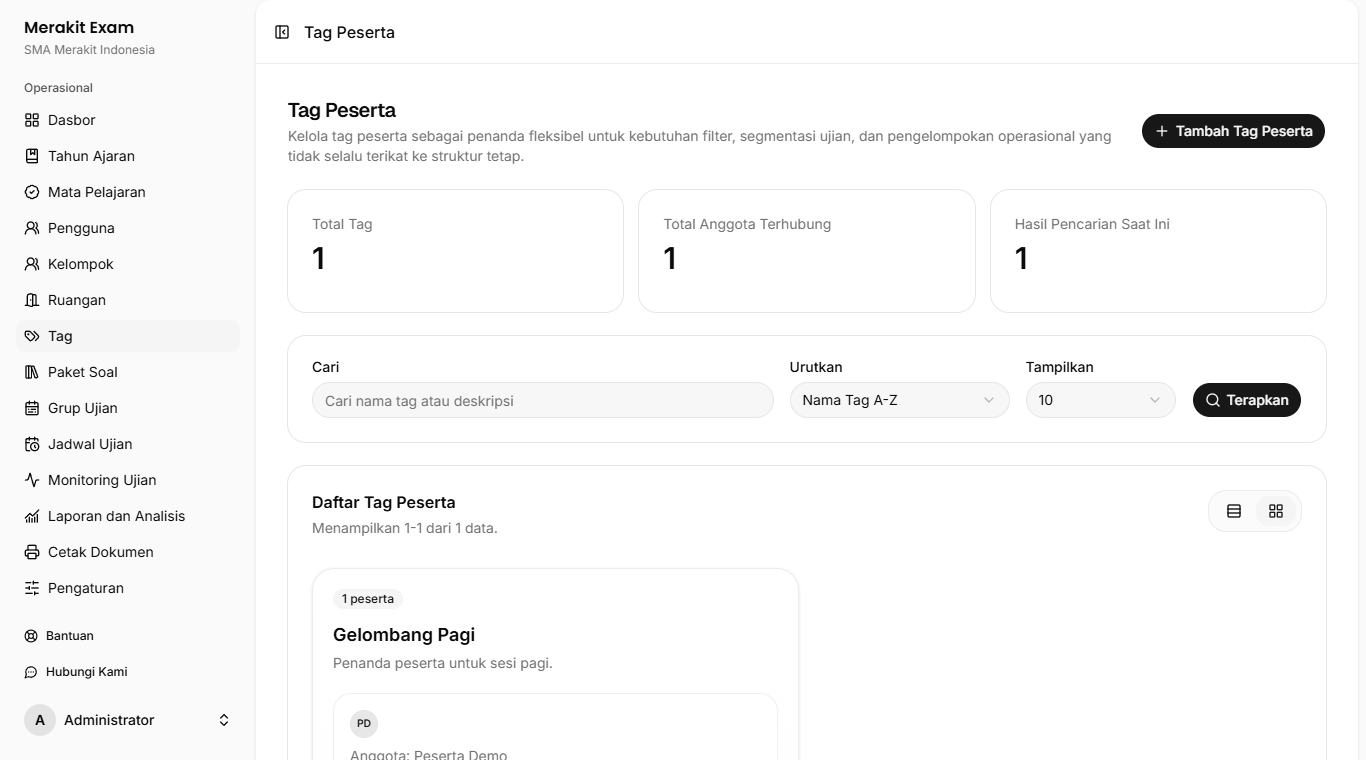
Task: Click the PD member avatar badge
Action: coord(364,723)
